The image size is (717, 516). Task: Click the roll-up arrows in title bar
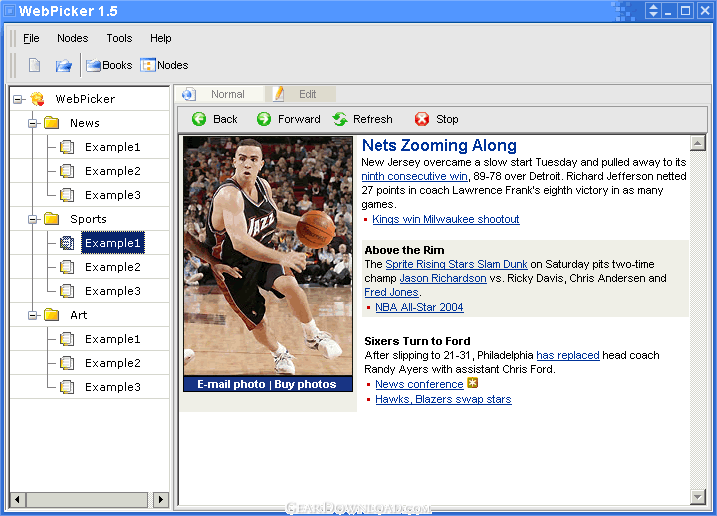[x=653, y=11]
